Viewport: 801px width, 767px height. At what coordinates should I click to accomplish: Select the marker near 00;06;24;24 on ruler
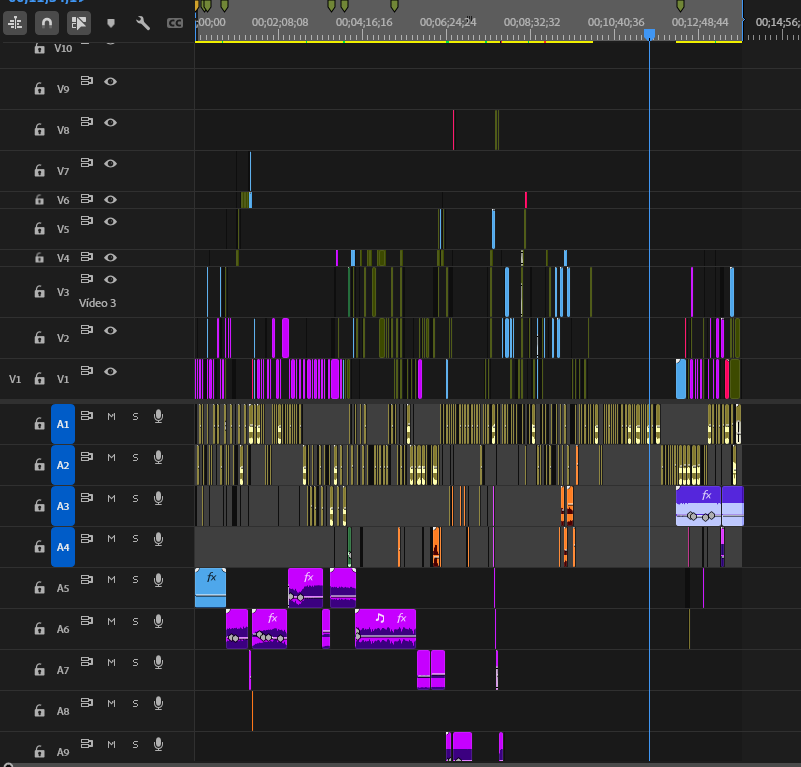point(394,6)
